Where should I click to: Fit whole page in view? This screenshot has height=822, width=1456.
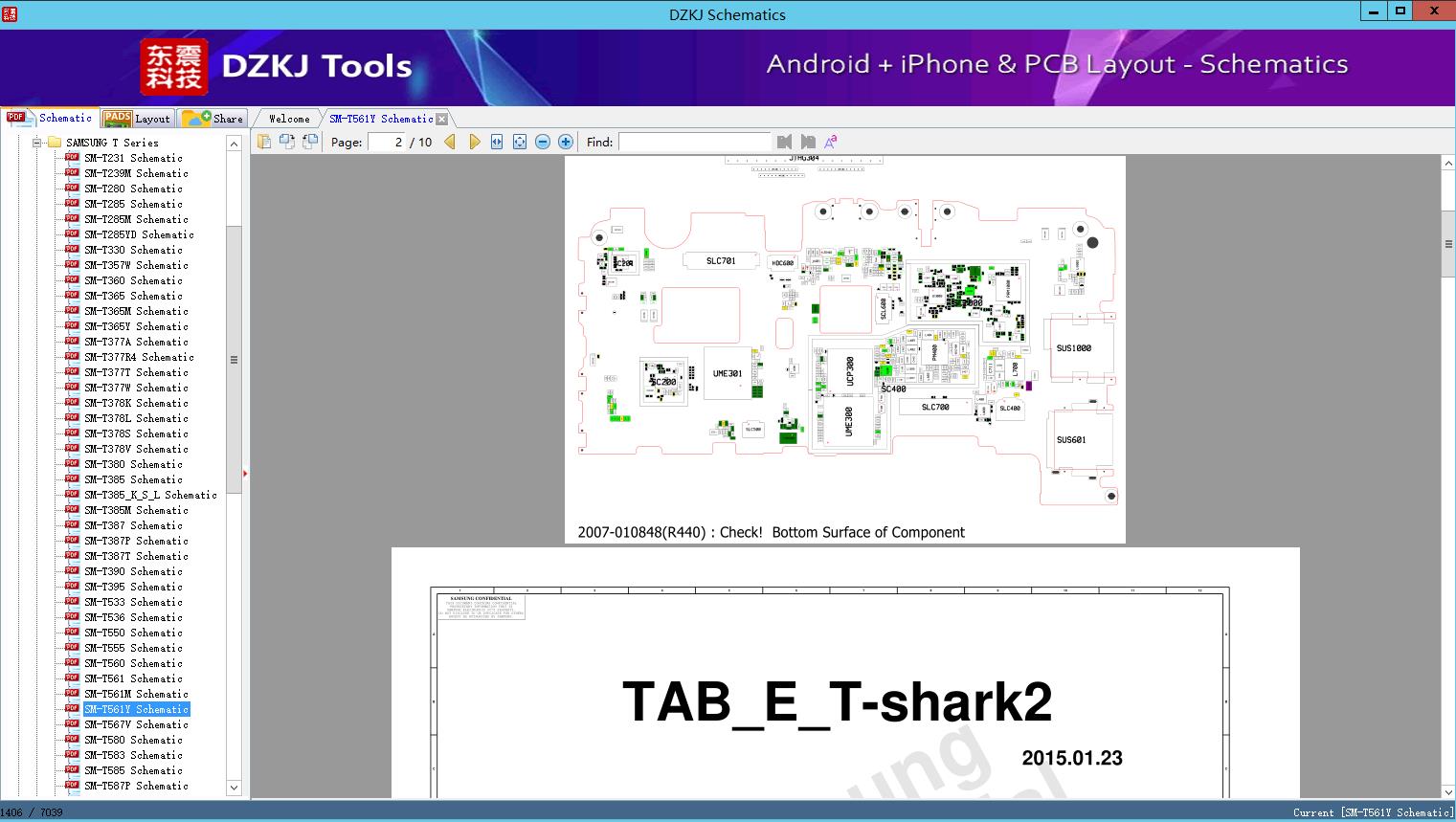(x=520, y=142)
